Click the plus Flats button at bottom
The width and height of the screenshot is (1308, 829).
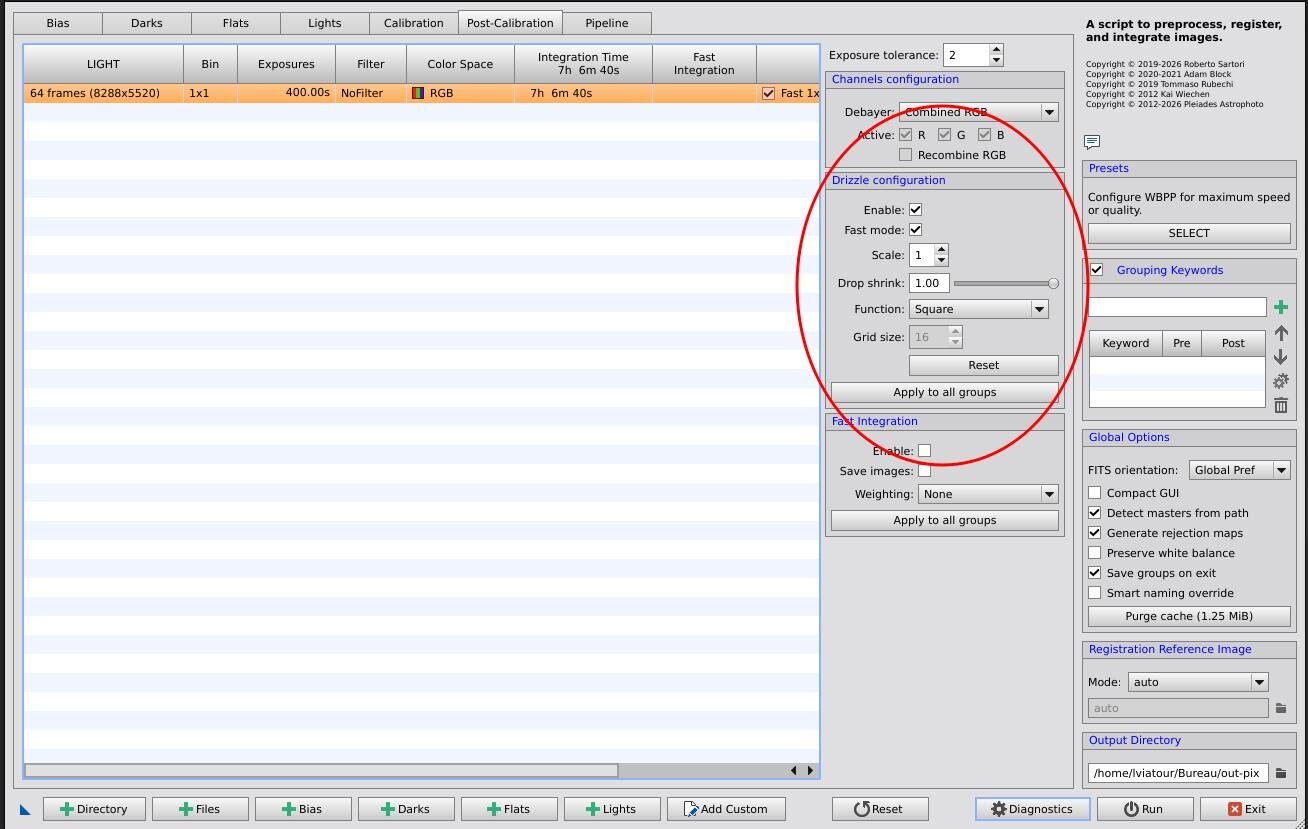[x=509, y=809]
